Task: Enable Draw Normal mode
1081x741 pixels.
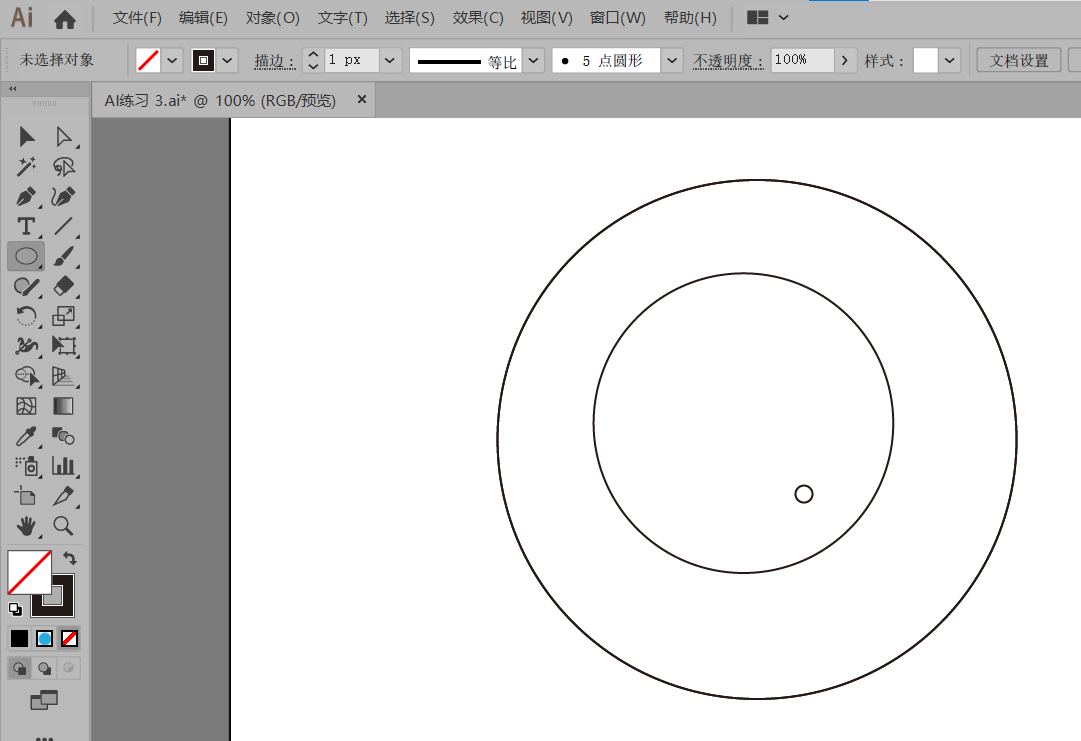Action: [19, 668]
